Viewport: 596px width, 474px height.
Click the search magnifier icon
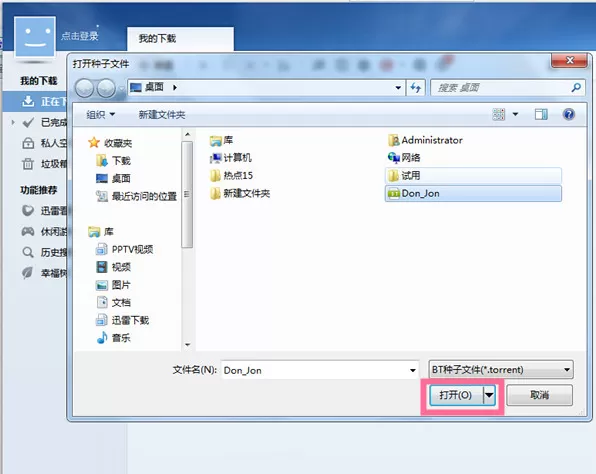tap(576, 88)
